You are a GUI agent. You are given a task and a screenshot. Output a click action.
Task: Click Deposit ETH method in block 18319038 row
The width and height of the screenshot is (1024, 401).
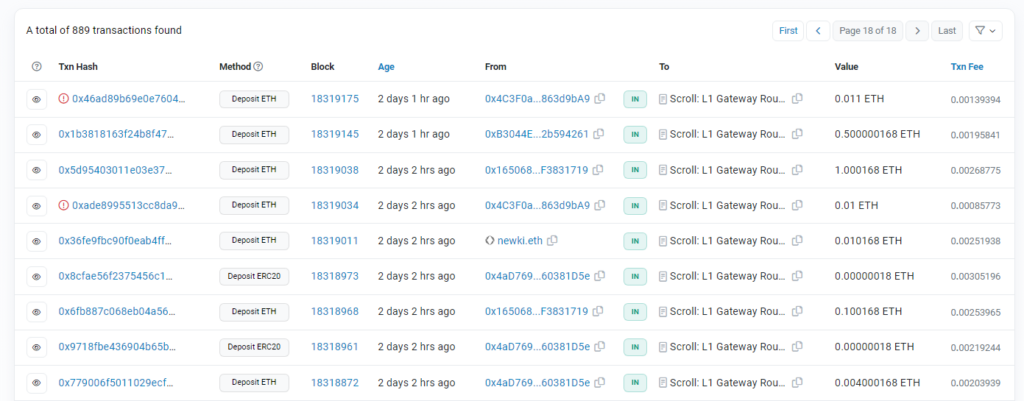tap(254, 170)
